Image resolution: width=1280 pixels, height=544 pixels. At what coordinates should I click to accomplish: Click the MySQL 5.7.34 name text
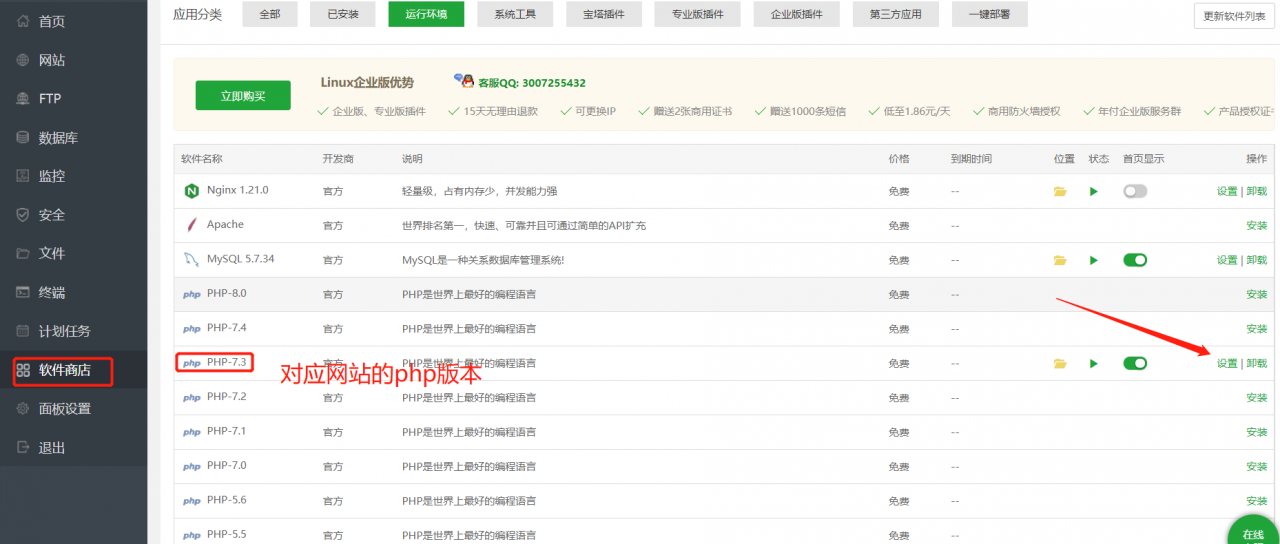click(x=240, y=259)
